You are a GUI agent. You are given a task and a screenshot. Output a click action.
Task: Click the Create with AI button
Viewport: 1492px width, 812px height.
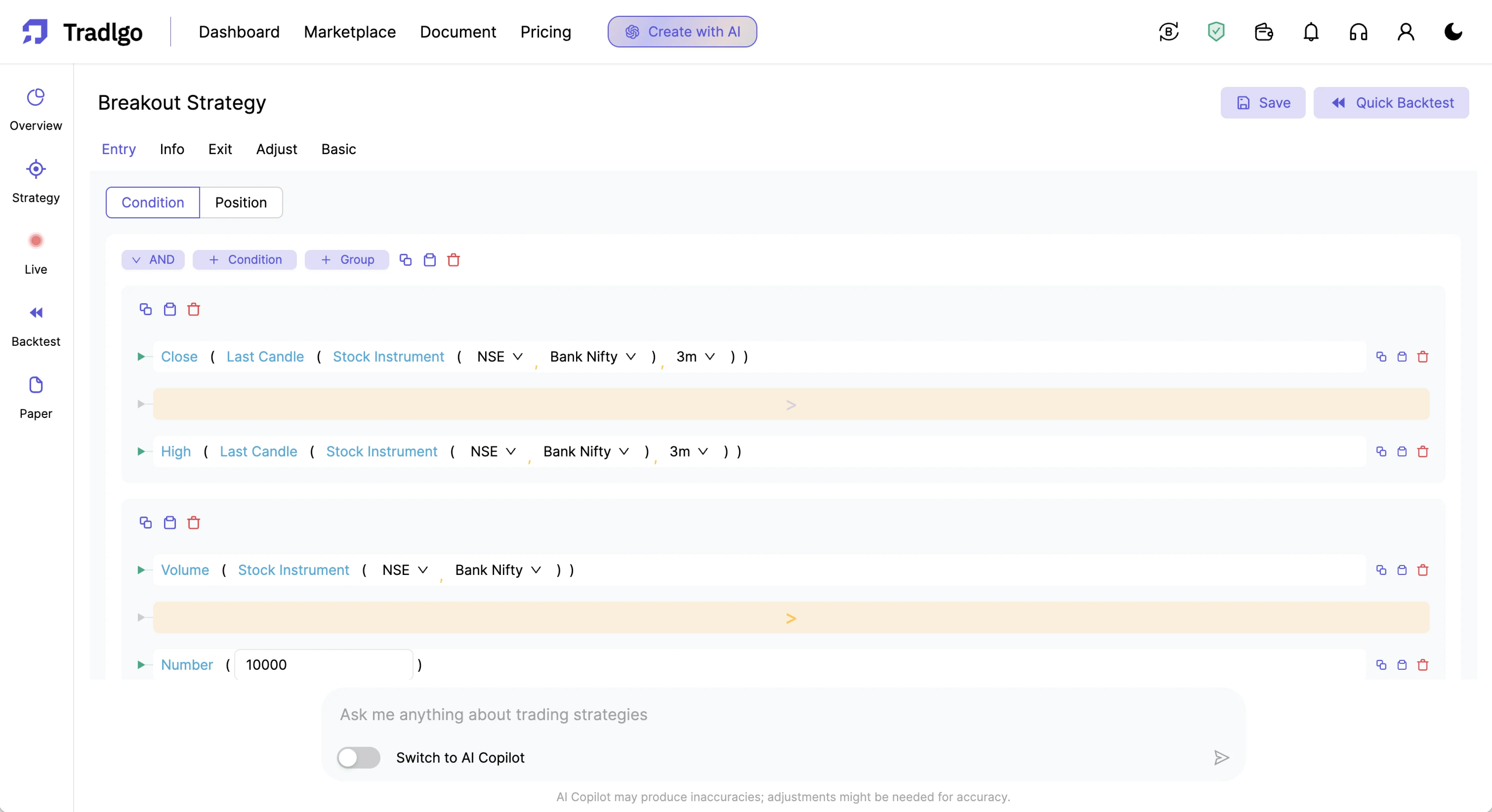(x=682, y=32)
